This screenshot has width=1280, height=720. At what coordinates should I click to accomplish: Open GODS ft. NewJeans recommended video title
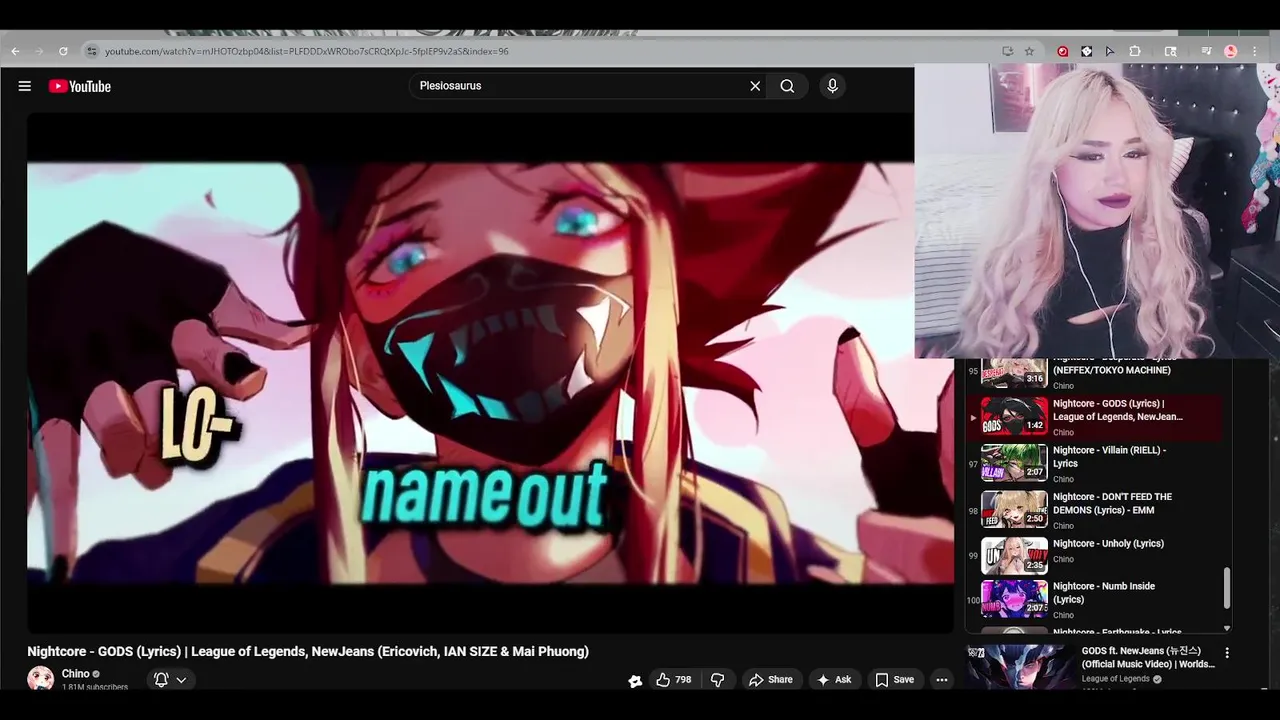[x=1148, y=657]
